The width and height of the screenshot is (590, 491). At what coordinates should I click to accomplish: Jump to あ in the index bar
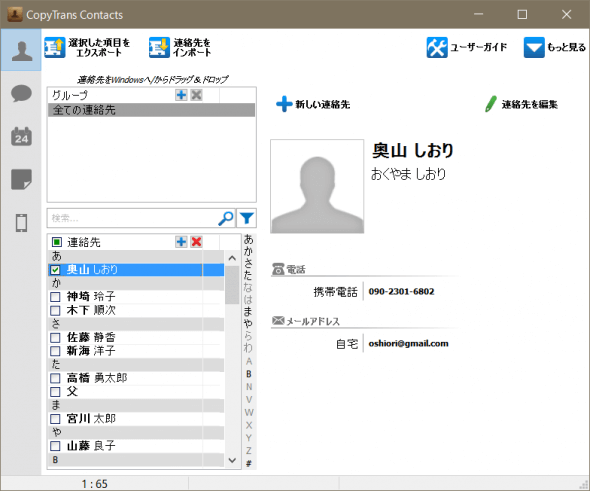tap(248, 239)
